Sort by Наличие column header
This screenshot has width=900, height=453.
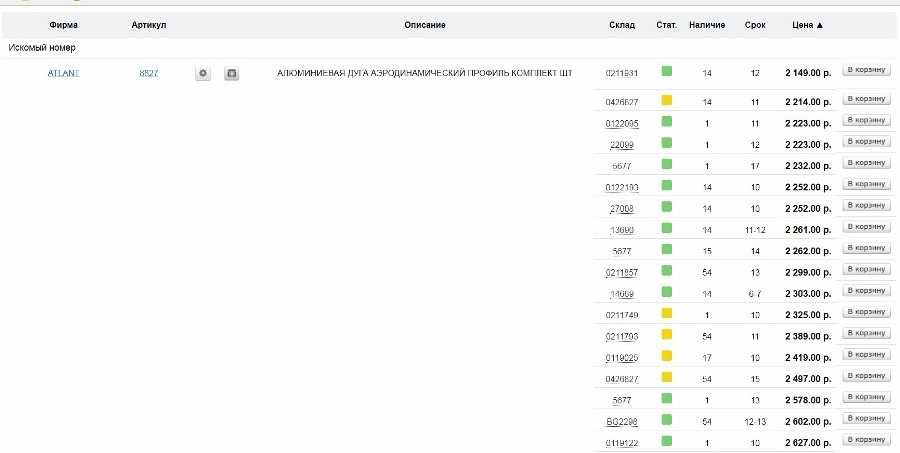(707, 25)
